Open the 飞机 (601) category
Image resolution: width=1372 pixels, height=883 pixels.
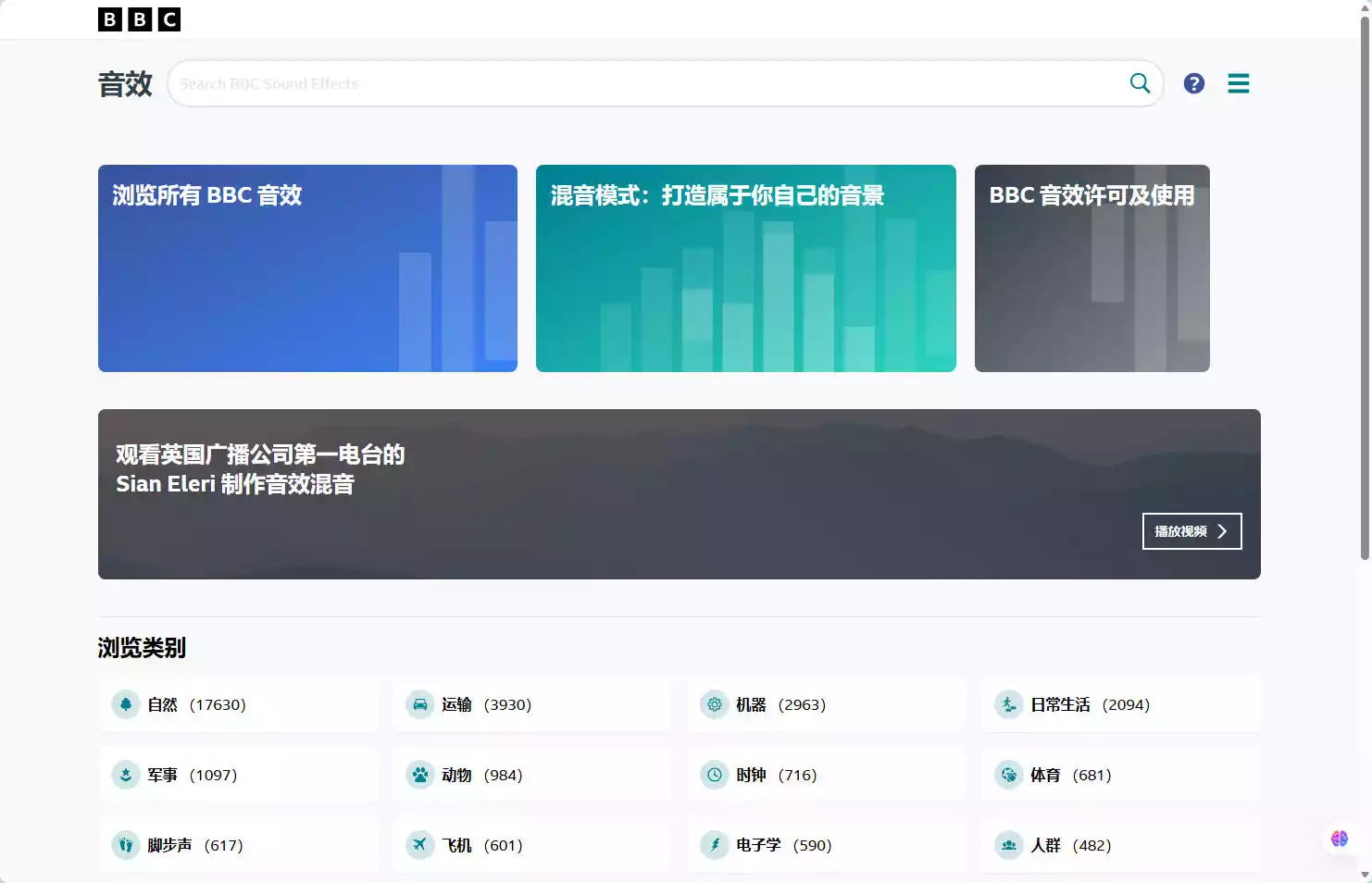click(x=532, y=845)
